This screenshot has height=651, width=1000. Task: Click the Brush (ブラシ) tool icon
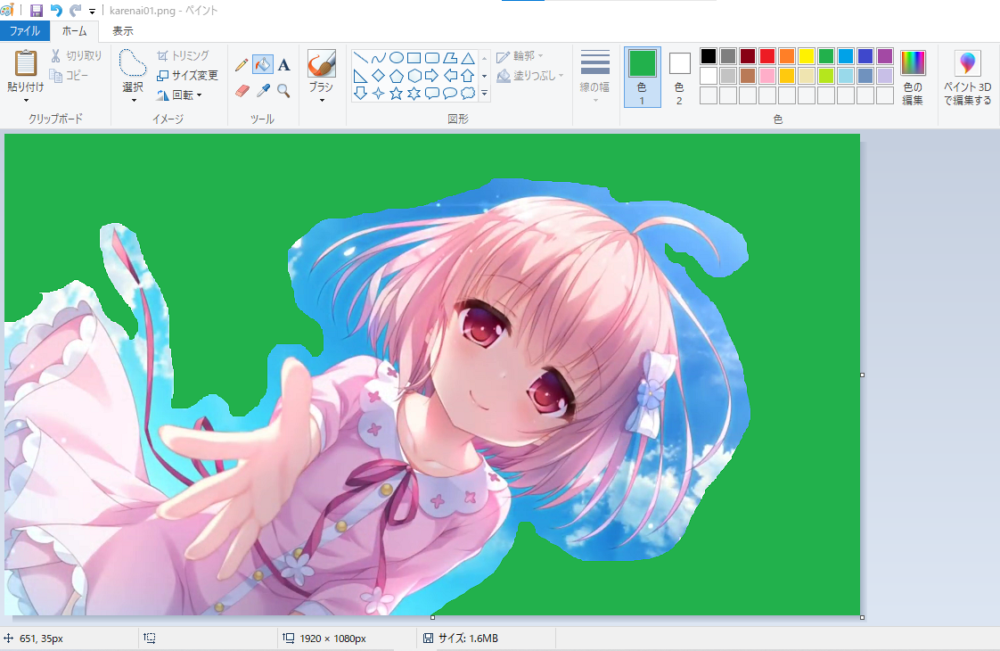[321, 63]
